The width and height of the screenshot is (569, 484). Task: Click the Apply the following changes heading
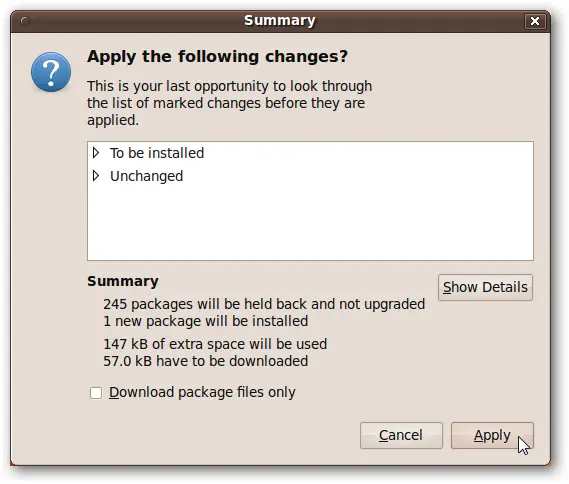(x=217, y=57)
